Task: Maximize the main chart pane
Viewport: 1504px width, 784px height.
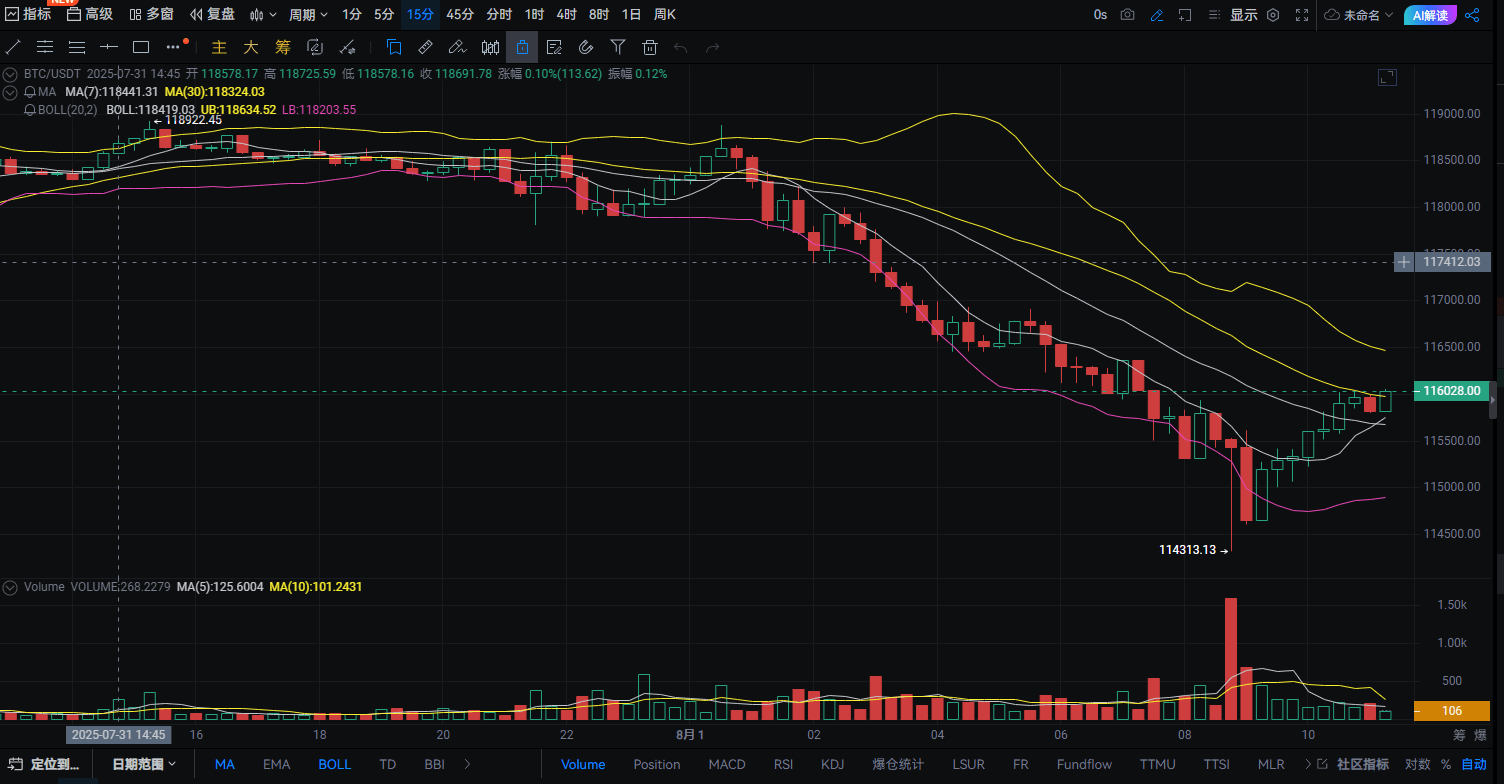Action: click(1387, 77)
